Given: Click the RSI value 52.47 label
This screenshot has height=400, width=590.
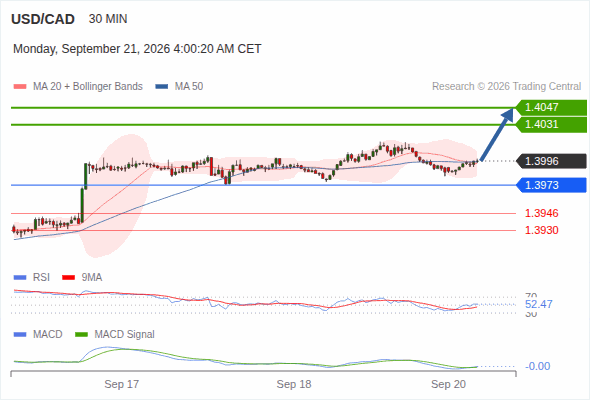Looking at the screenshot, I should click(539, 304).
